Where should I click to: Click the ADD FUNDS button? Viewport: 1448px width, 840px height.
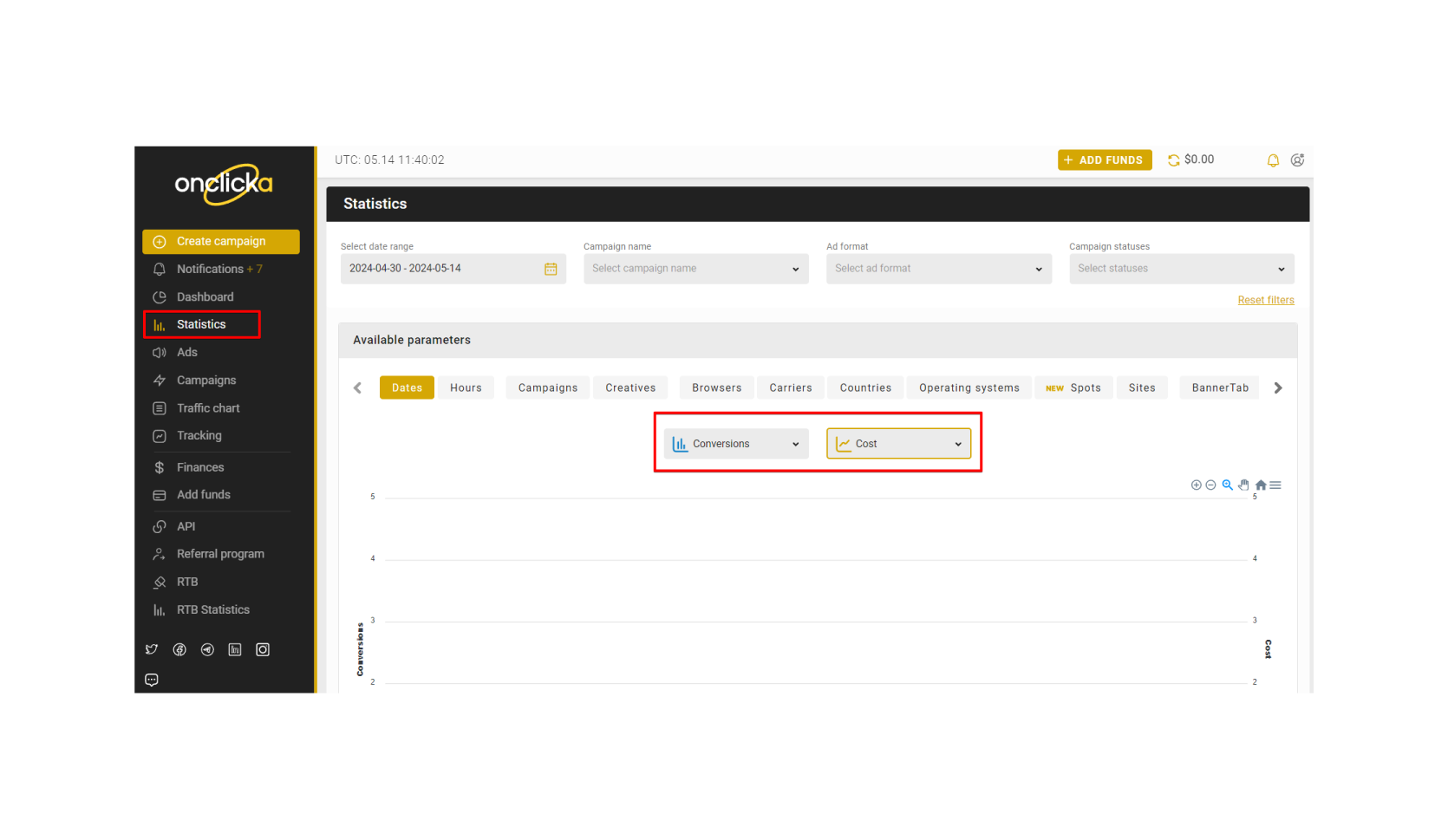[x=1105, y=160]
